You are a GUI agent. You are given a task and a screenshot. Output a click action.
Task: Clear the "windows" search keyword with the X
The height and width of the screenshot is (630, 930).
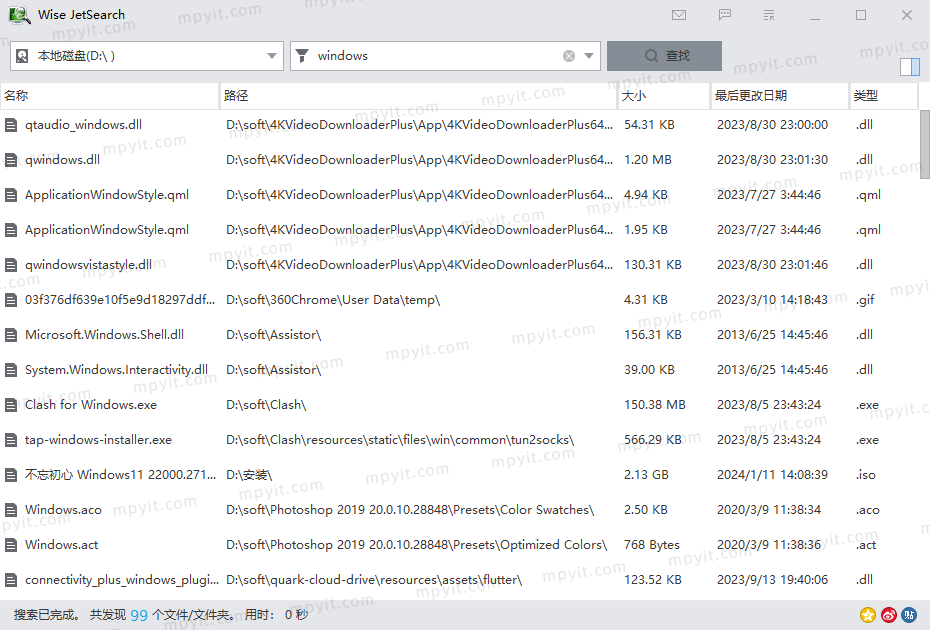pyautogui.click(x=569, y=56)
